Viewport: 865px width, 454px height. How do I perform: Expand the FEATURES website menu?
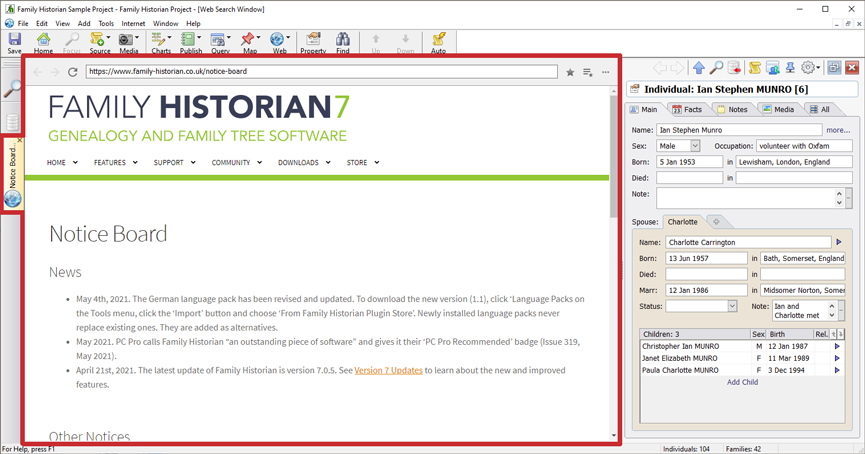(x=115, y=163)
